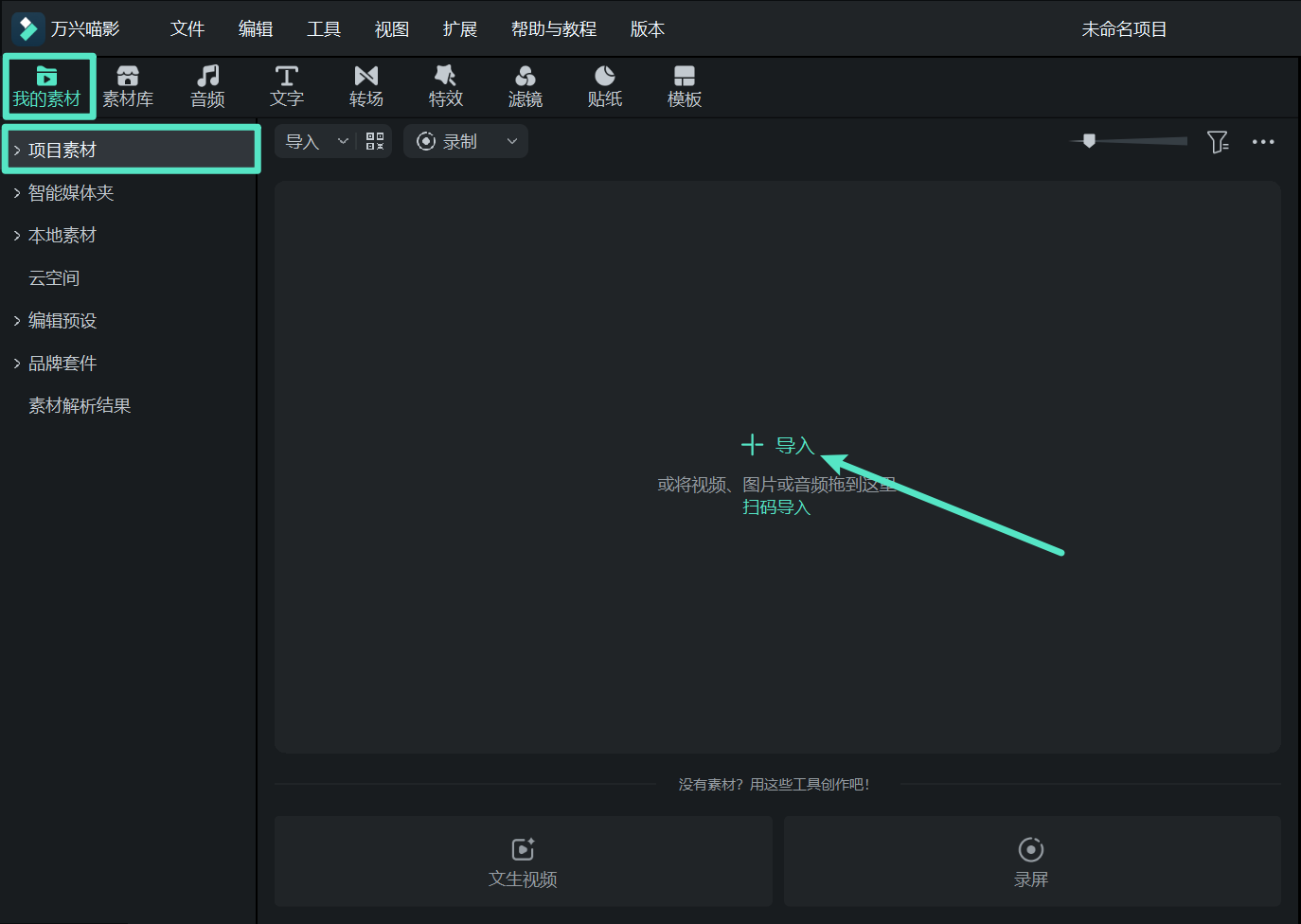The width and height of the screenshot is (1301, 924).
Task: Open the 素材库 stock library
Action: (128, 86)
